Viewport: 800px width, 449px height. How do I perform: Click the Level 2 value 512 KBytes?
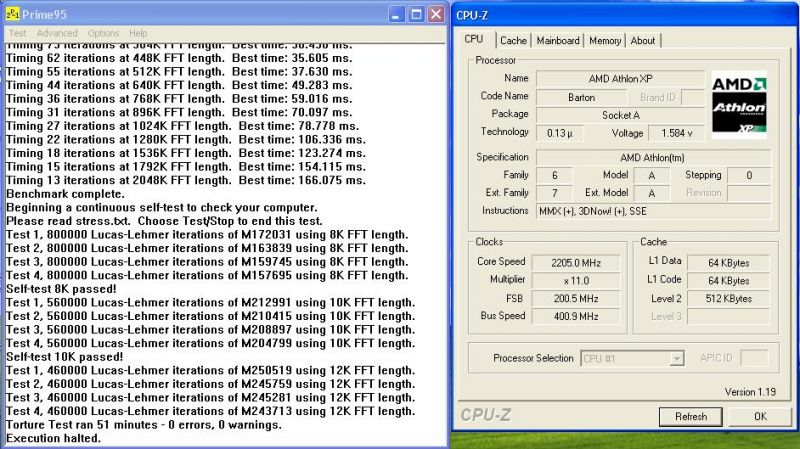pos(728,298)
